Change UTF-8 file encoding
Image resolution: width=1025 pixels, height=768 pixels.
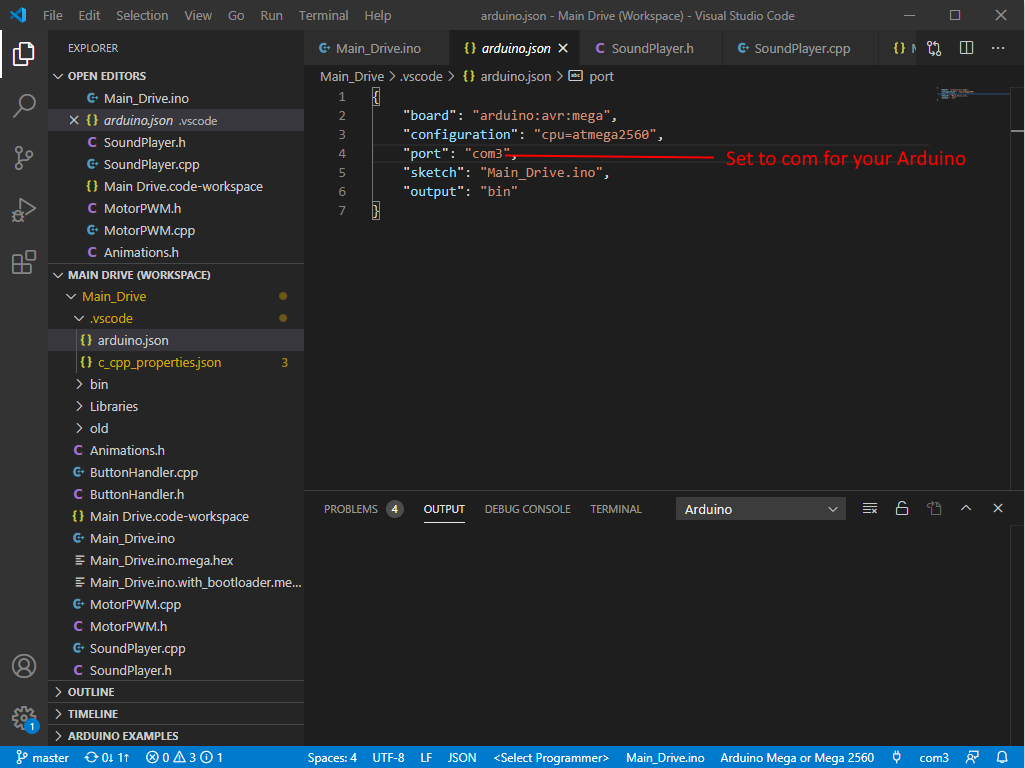tap(388, 758)
